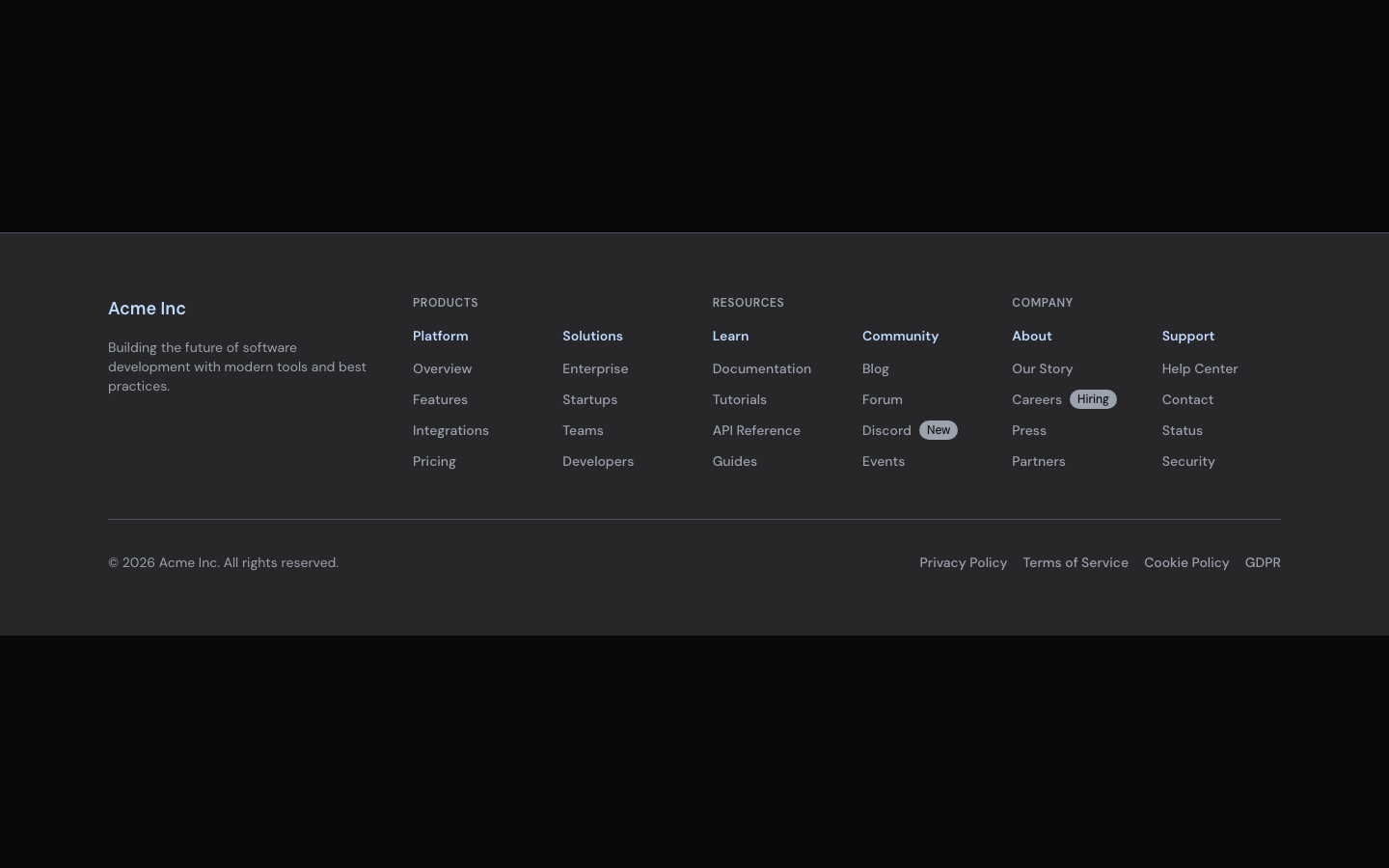Open the Careers page with Hiring badge
This screenshot has width=1389, height=868.
pyautogui.click(x=1037, y=399)
